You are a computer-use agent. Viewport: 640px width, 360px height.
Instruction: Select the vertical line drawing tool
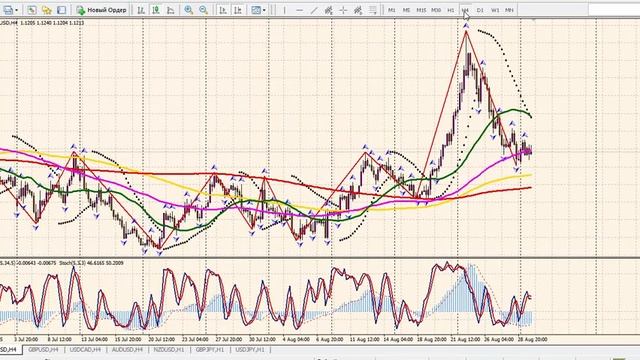[284, 10]
